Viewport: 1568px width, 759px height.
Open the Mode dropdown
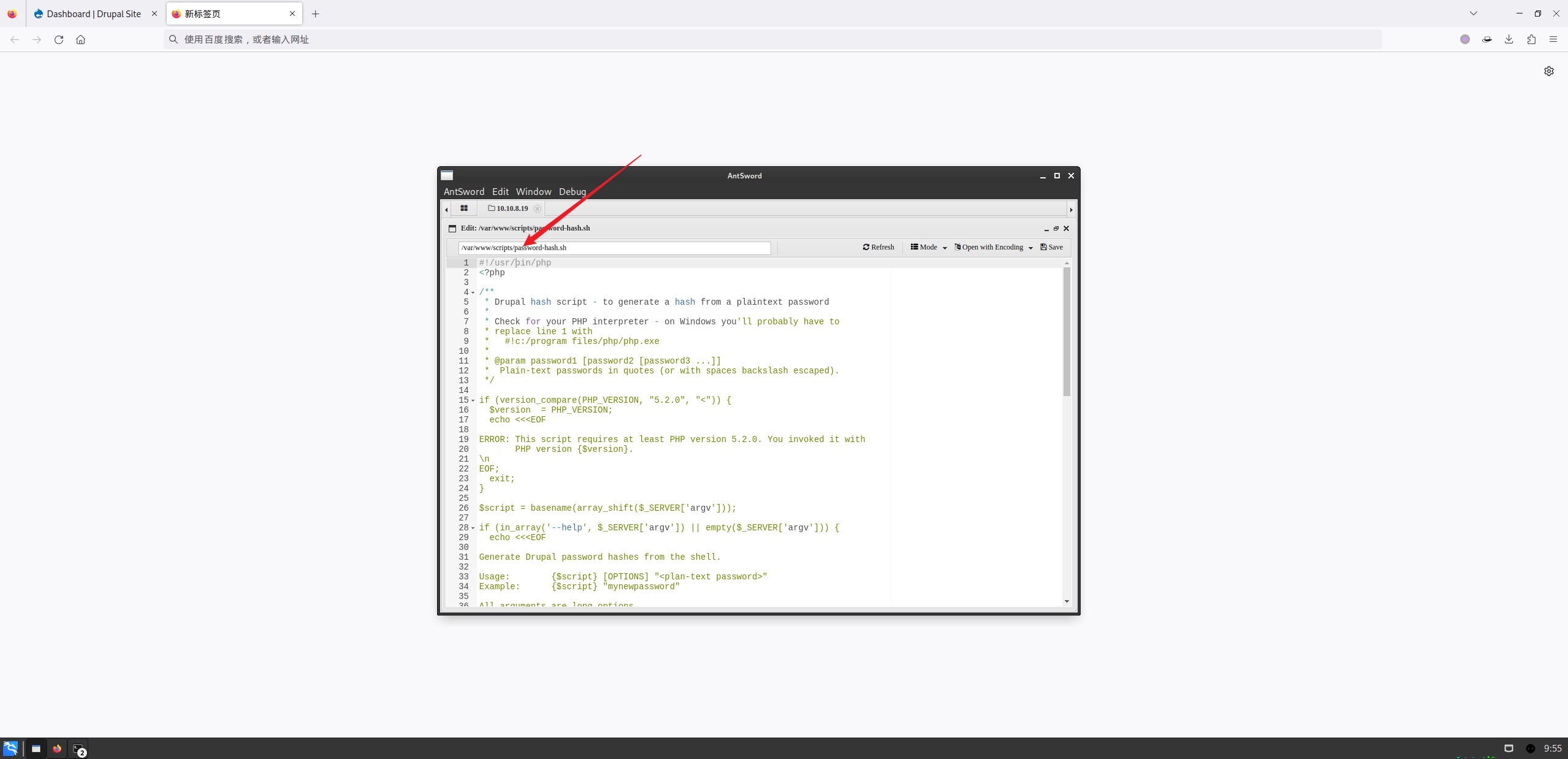(x=929, y=247)
